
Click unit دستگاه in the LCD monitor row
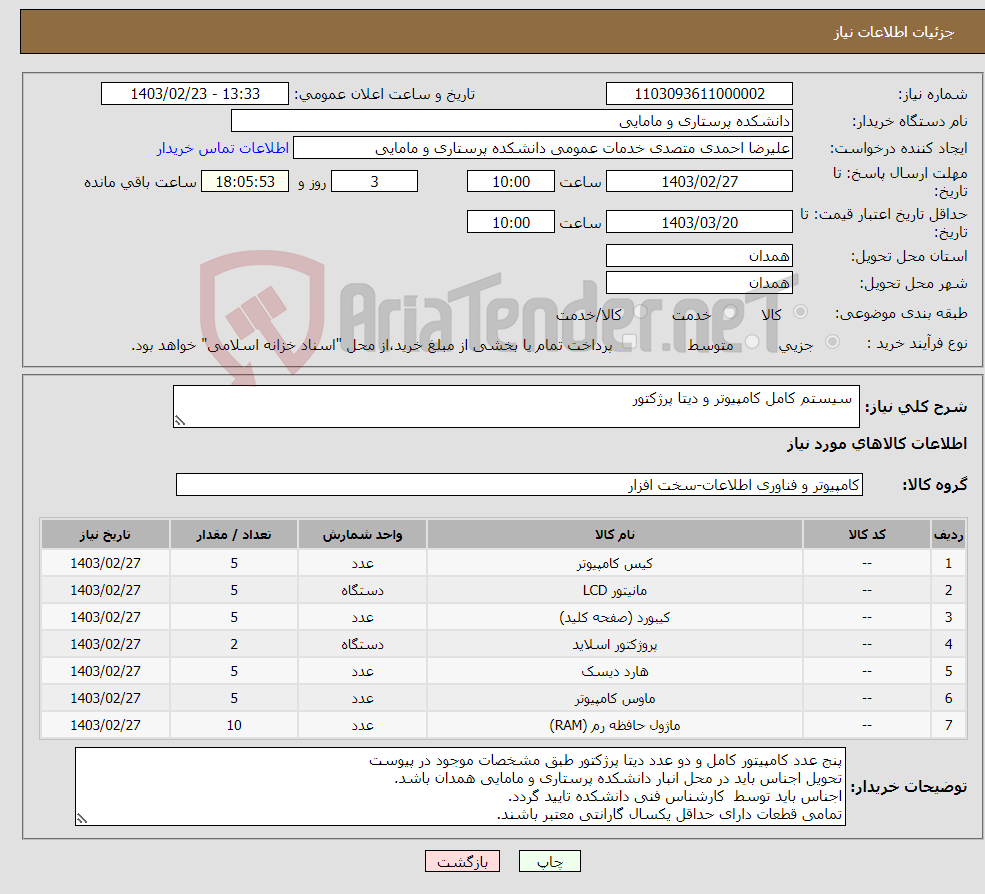[362, 591]
